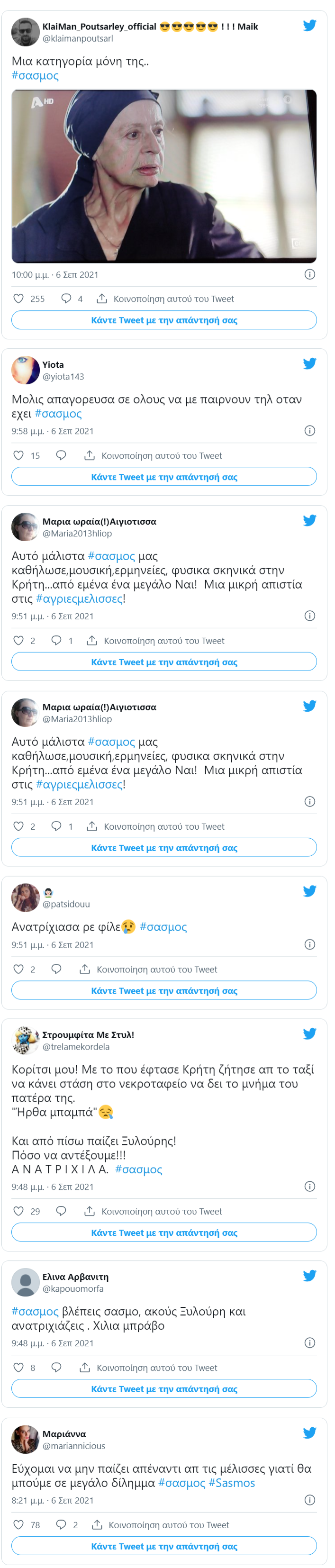This screenshot has width=335, height=1568.
Task: Click the Twitter bird icon on KlaiMan's tweet
Action: [x=311, y=25]
